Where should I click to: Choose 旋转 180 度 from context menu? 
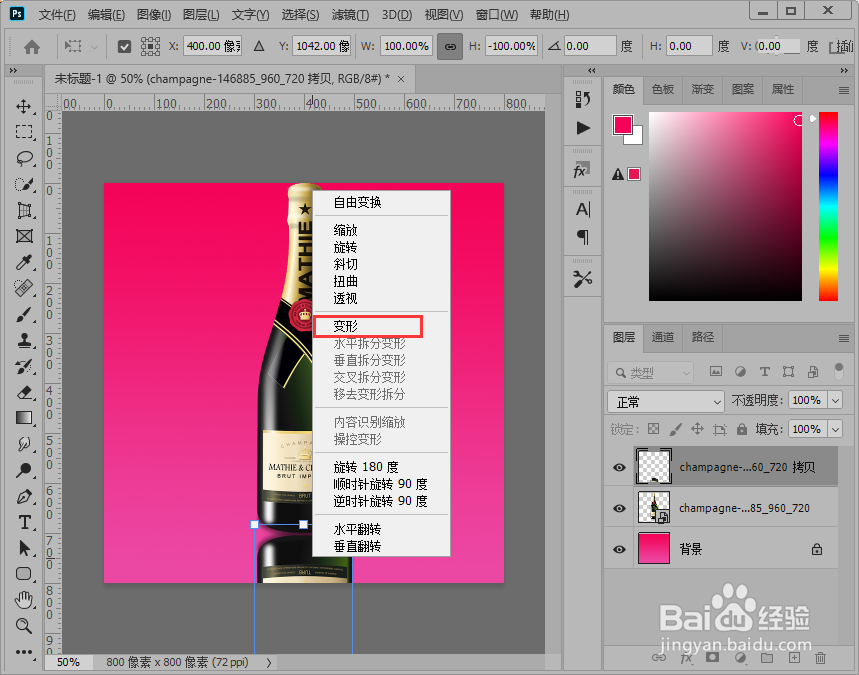tap(366, 467)
